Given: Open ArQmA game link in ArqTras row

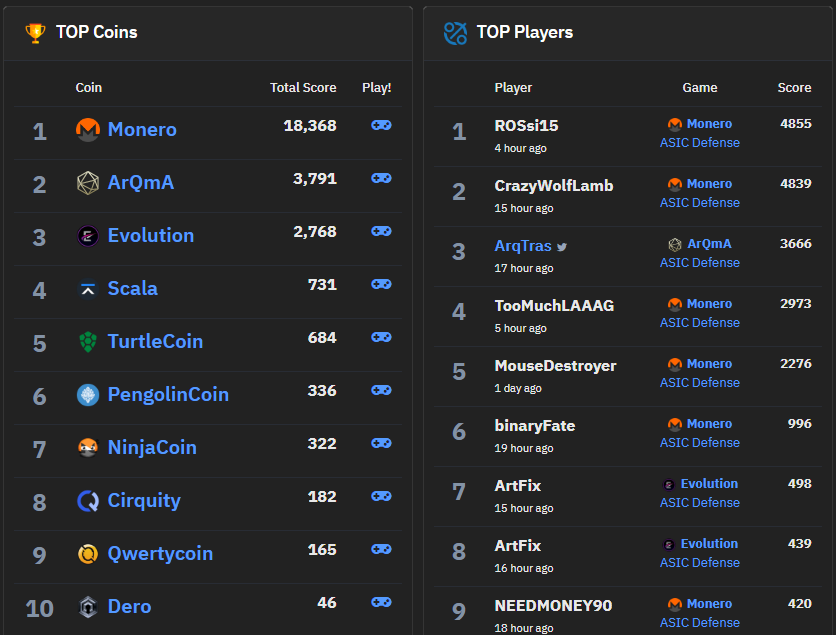Looking at the screenshot, I should pos(709,244).
